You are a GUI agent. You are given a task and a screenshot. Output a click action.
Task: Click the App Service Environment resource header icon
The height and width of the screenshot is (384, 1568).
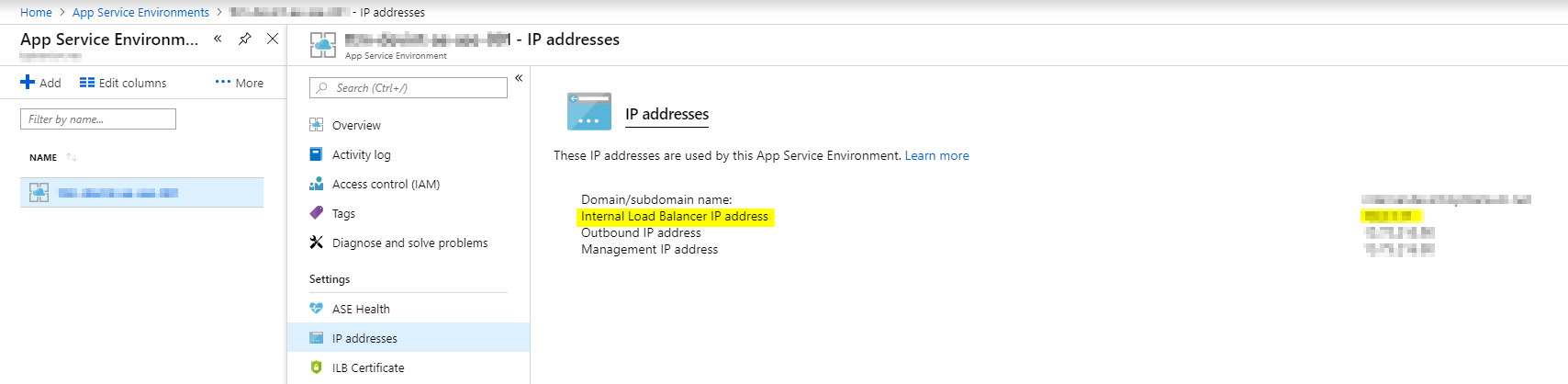(x=322, y=44)
